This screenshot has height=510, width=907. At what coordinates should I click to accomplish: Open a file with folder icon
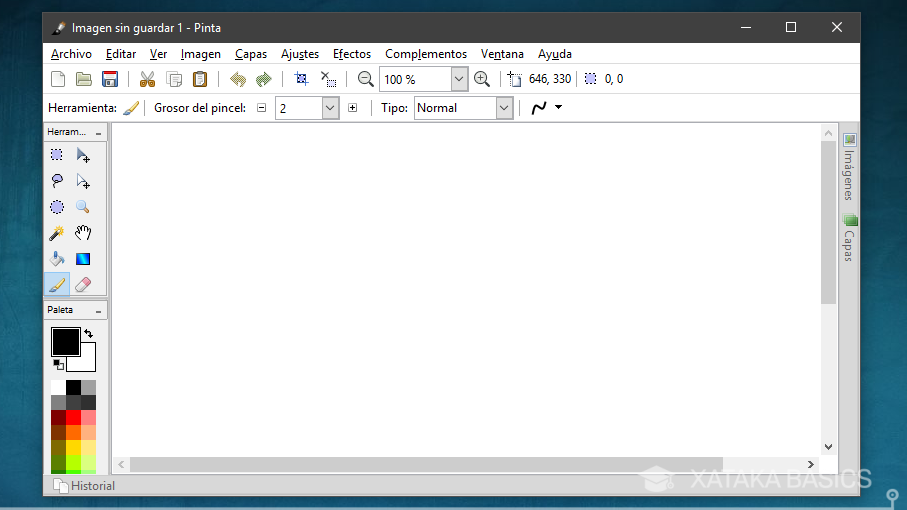pos(84,79)
